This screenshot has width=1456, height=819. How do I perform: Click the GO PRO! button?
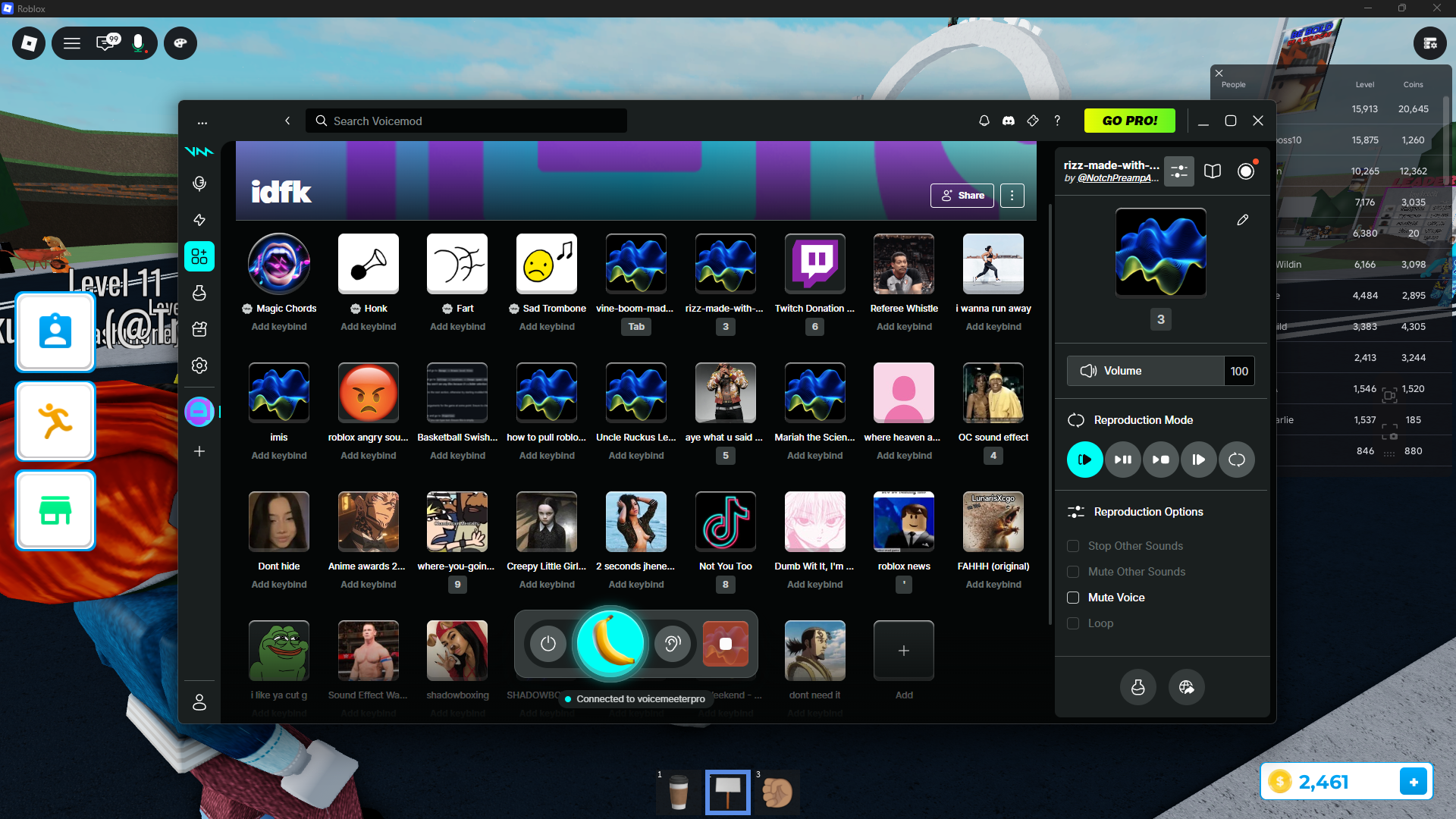[x=1130, y=121]
